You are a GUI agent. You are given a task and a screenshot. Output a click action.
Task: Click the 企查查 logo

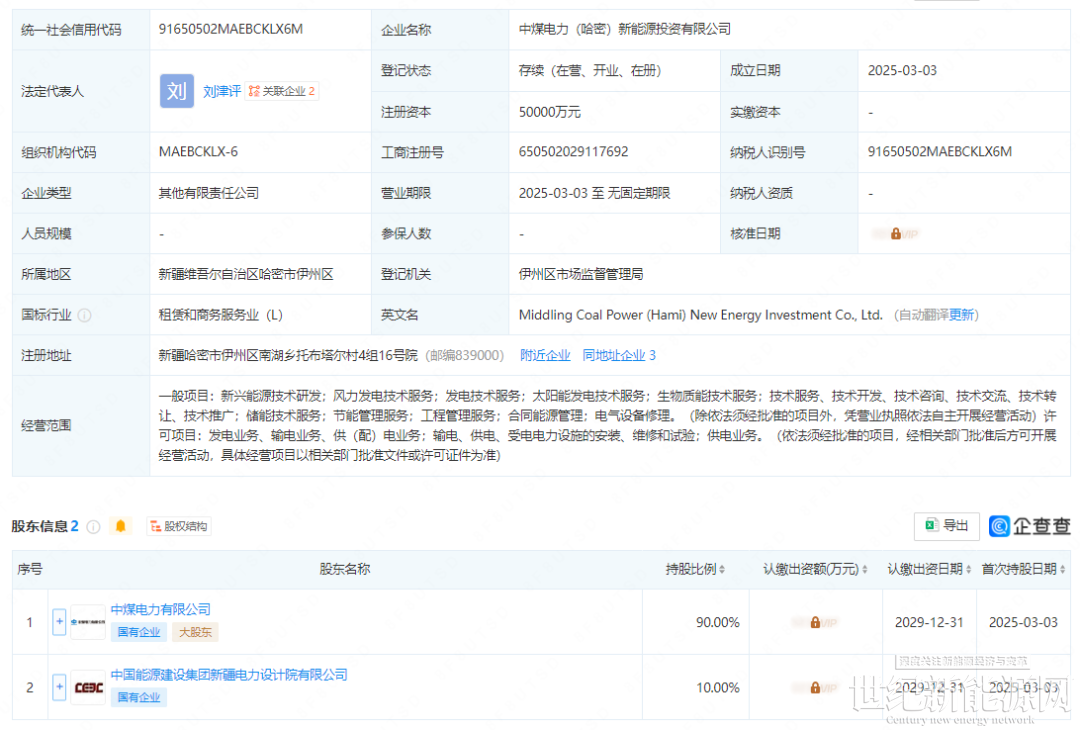(1030, 526)
